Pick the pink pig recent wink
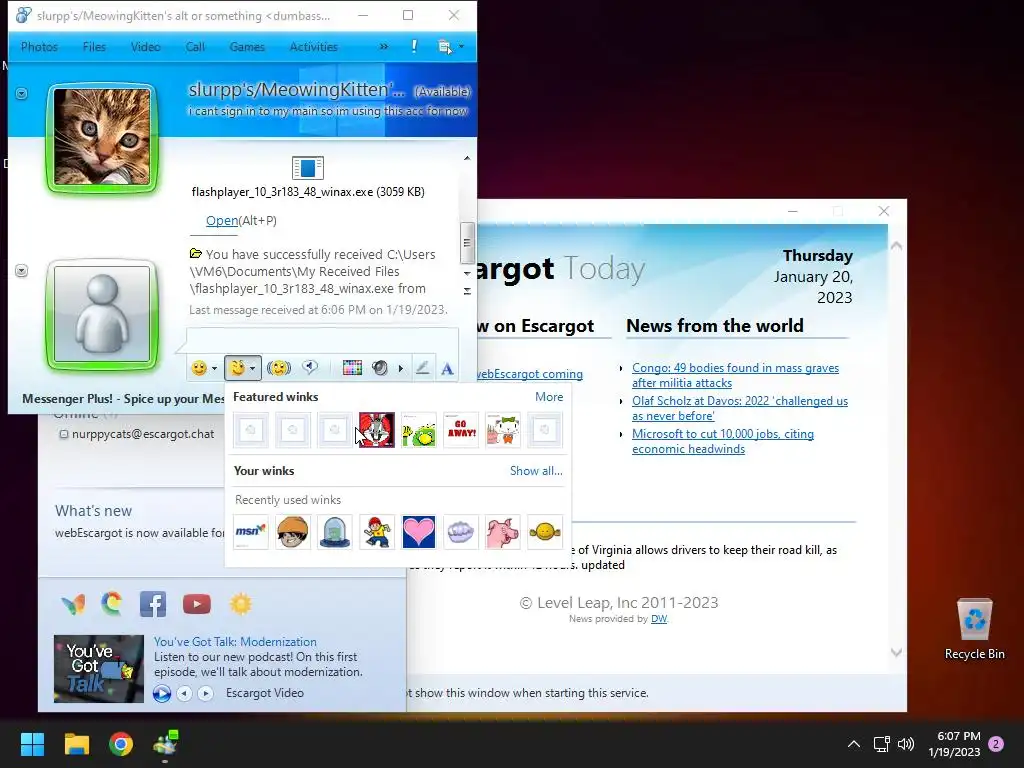 coord(503,532)
